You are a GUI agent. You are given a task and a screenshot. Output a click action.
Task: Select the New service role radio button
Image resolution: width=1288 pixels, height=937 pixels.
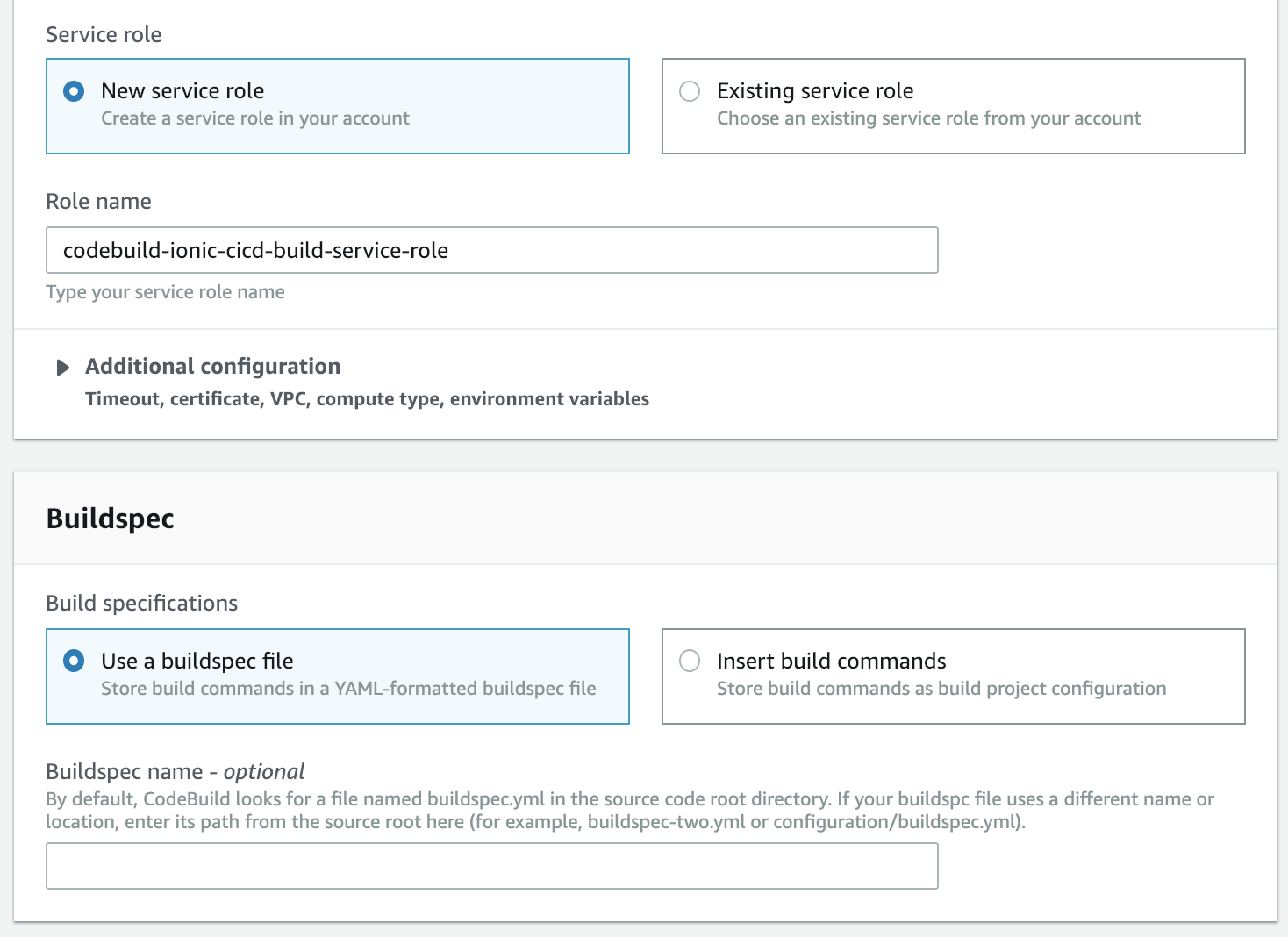75,91
